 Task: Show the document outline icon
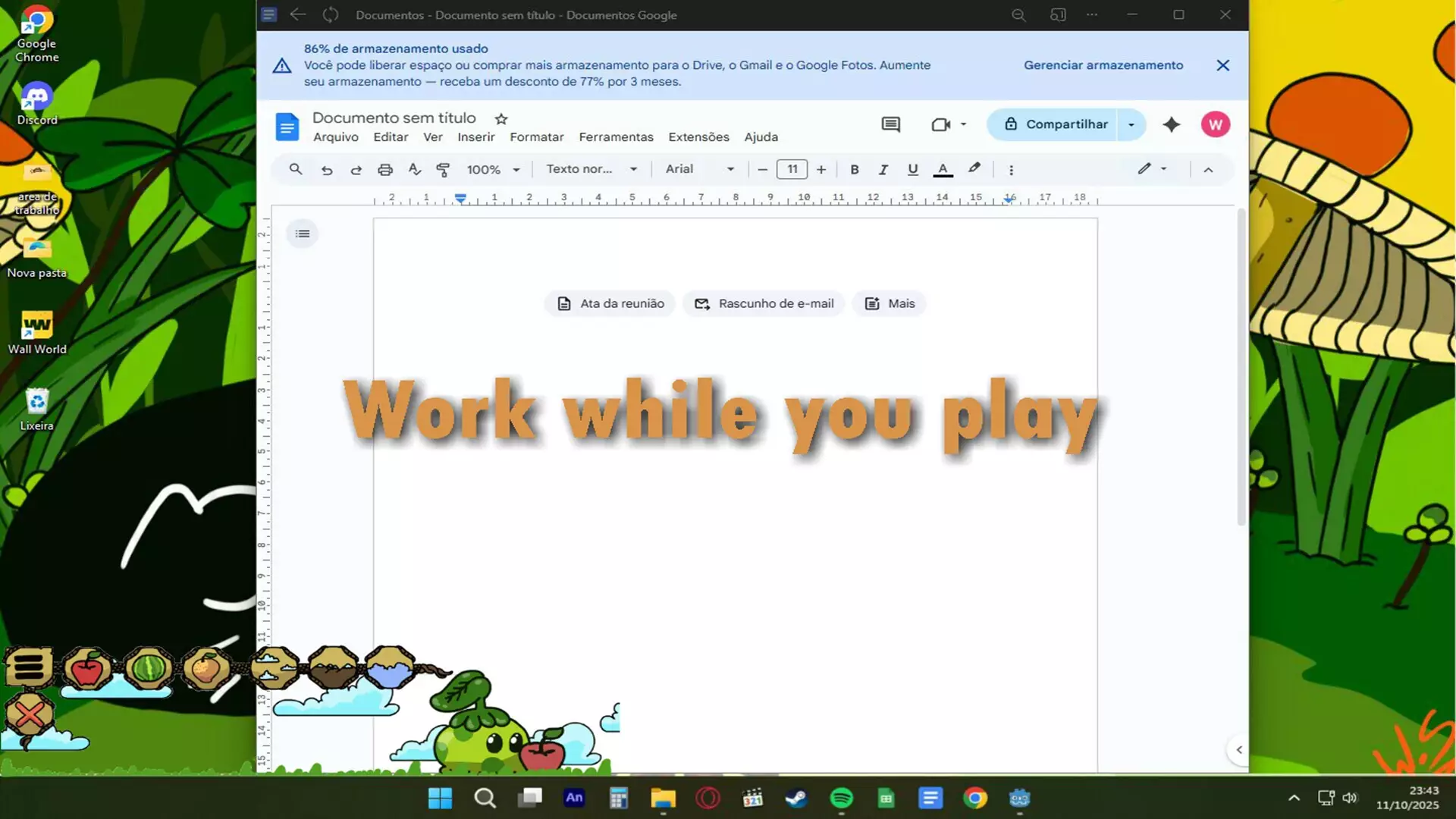coord(303,234)
